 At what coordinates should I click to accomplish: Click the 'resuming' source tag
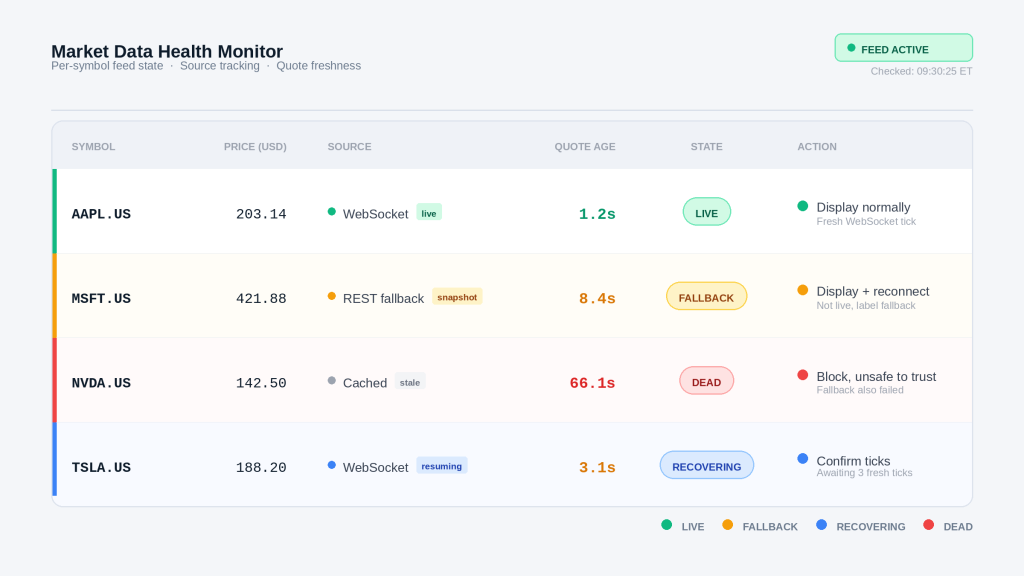coord(441,466)
